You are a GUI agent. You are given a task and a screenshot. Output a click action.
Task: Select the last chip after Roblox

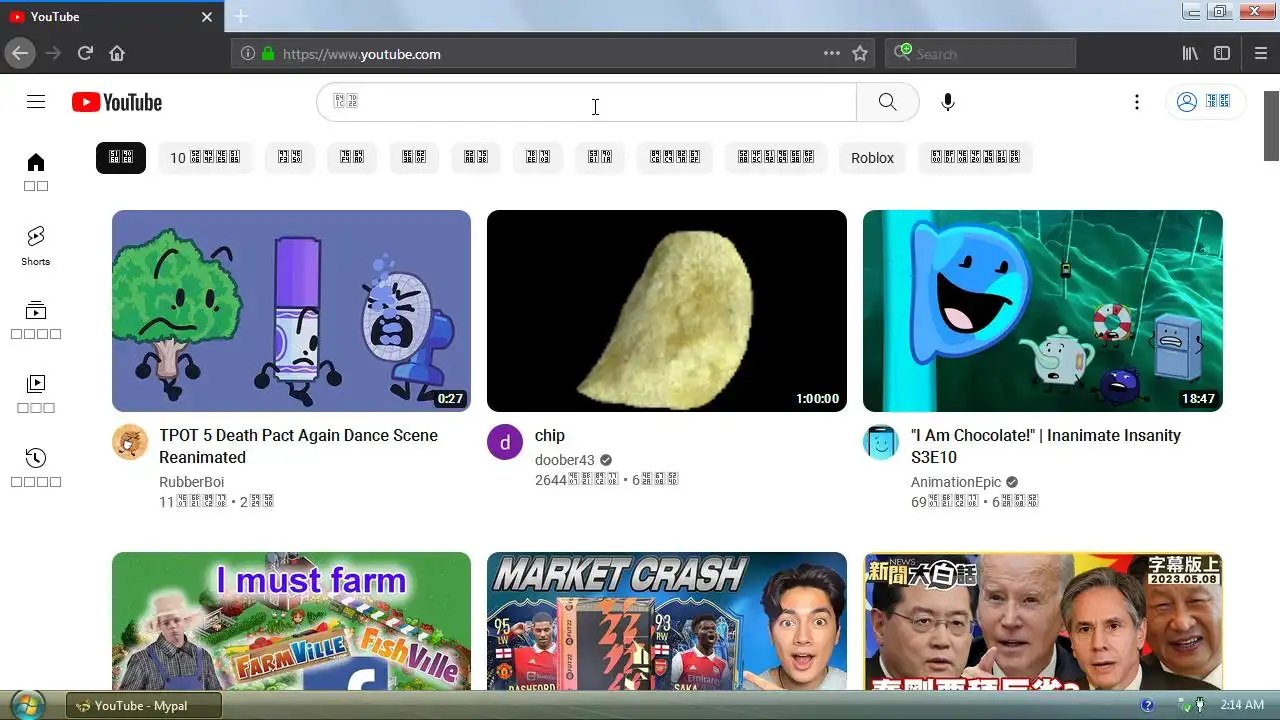click(x=975, y=158)
